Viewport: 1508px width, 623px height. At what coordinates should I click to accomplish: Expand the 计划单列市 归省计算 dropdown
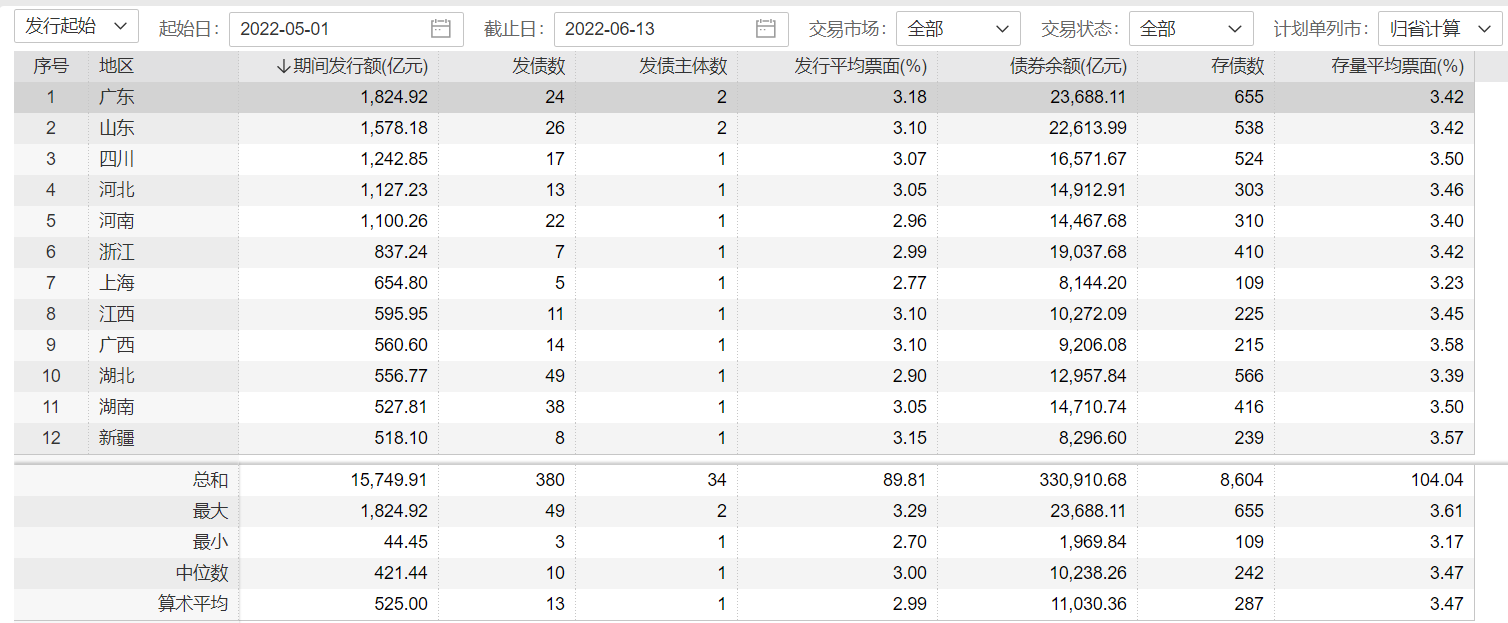click(x=1439, y=29)
